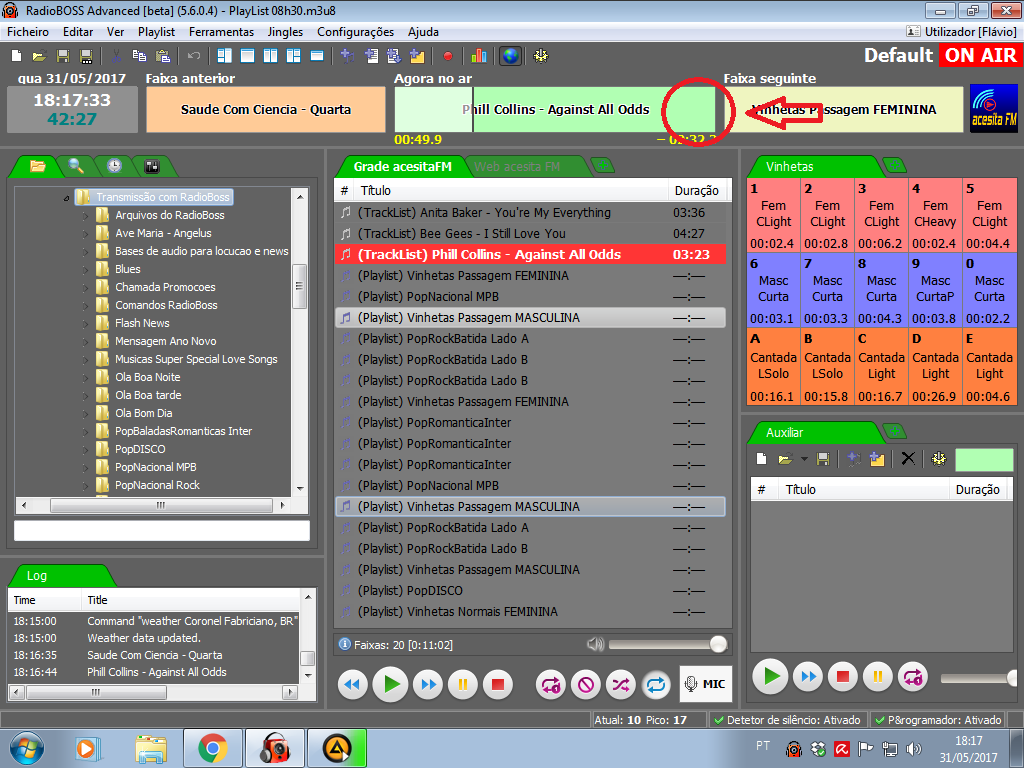Viewport: 1024px width, 768px height.
Task: Click the Duração column header in main playlist
Action: click(696, 191)
